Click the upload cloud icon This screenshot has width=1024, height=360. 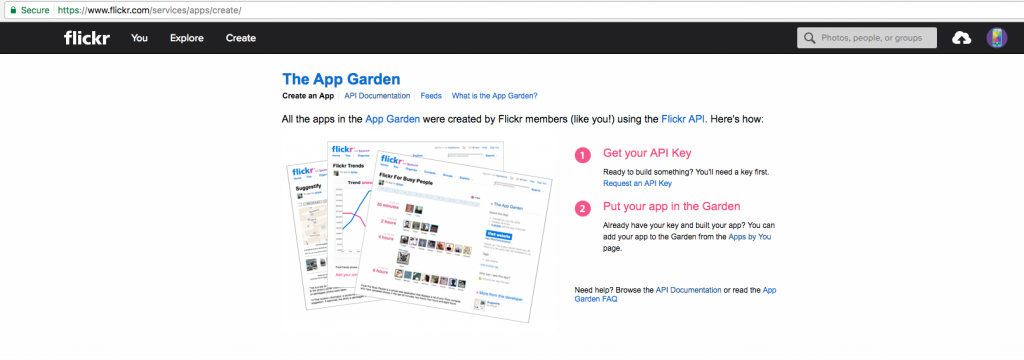[x=961, y=38]
